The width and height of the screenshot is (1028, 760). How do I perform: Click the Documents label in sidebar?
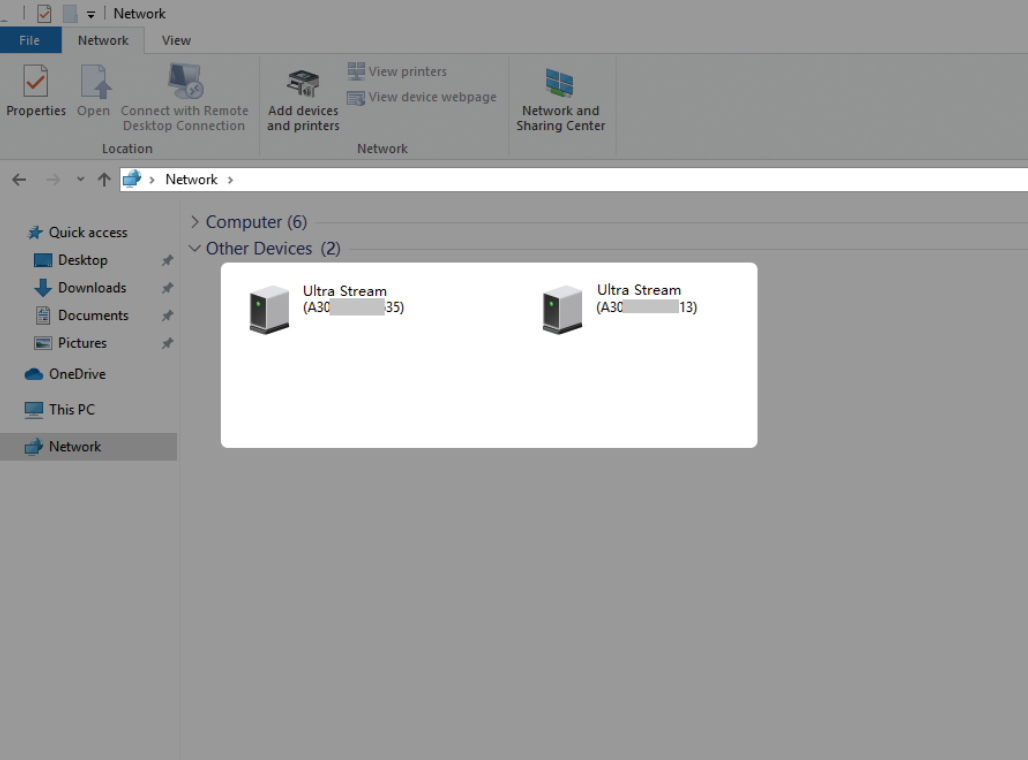(x=93, y=315)
